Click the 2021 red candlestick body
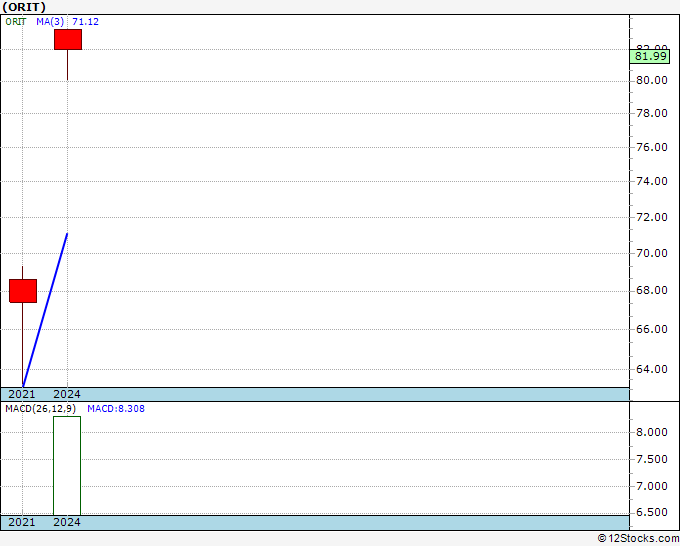The width and height of the screenshot is (680, 546). tap(23, 291)
